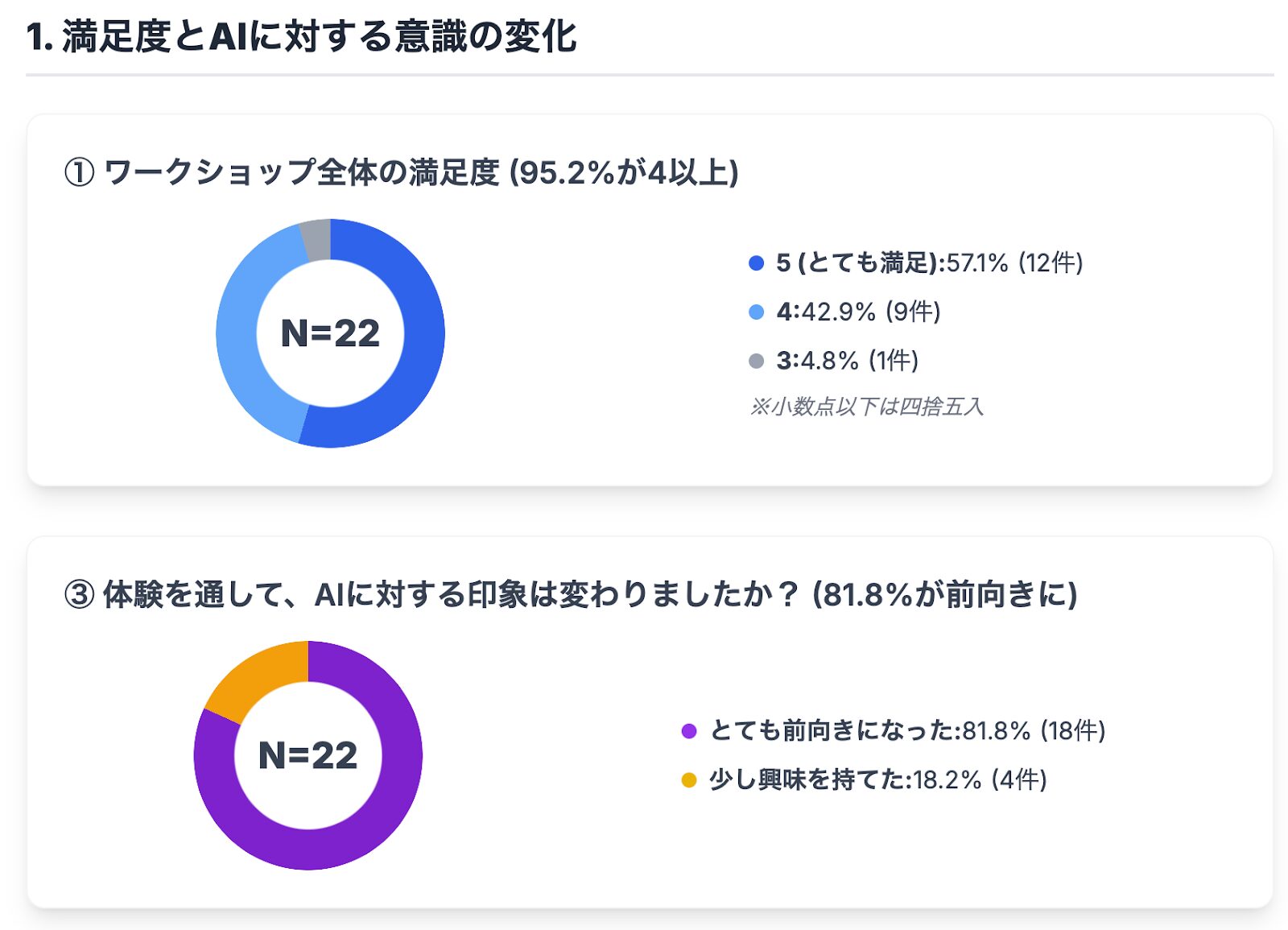This screenshot has height=930, width=1288.
Task: Select the small gray segment of the satisfaction donut
Action: (316, 239)
